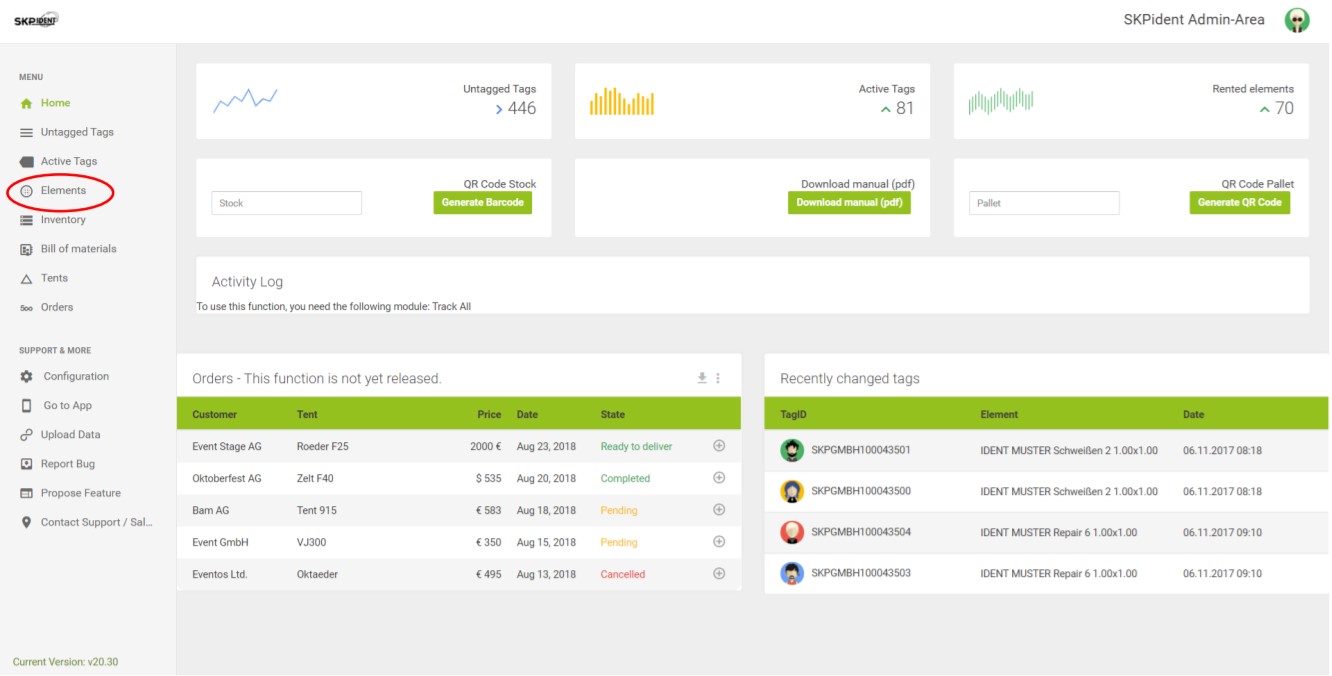
Task: Click the Report Bug sidebar icon
Action: tap(27, 464)
